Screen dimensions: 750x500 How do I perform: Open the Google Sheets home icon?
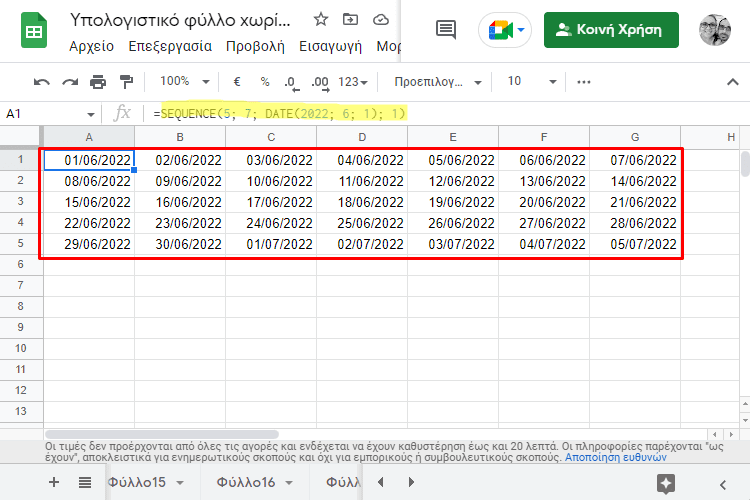tap(34, 31)
